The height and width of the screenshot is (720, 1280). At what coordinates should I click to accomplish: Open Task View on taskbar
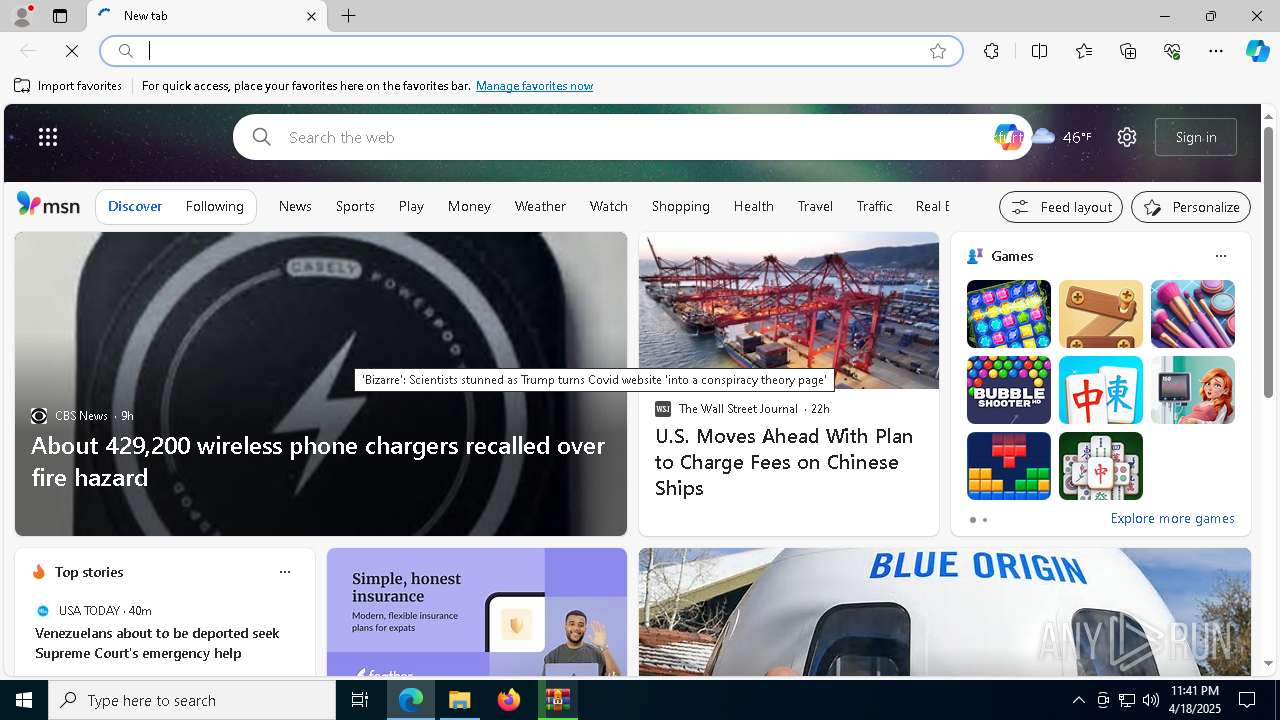(x=360, y=700)
